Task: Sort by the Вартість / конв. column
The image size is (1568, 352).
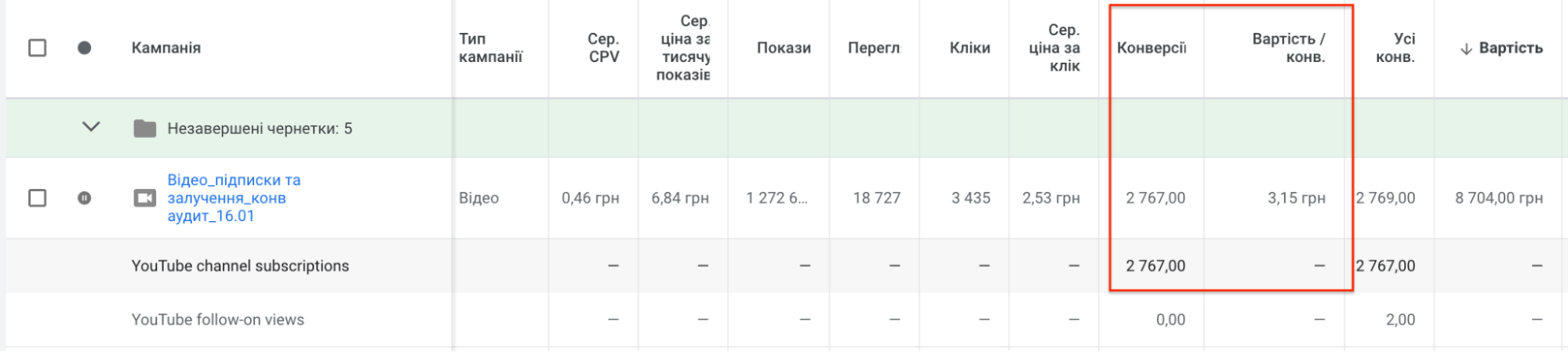Action: pos(1288,48)
